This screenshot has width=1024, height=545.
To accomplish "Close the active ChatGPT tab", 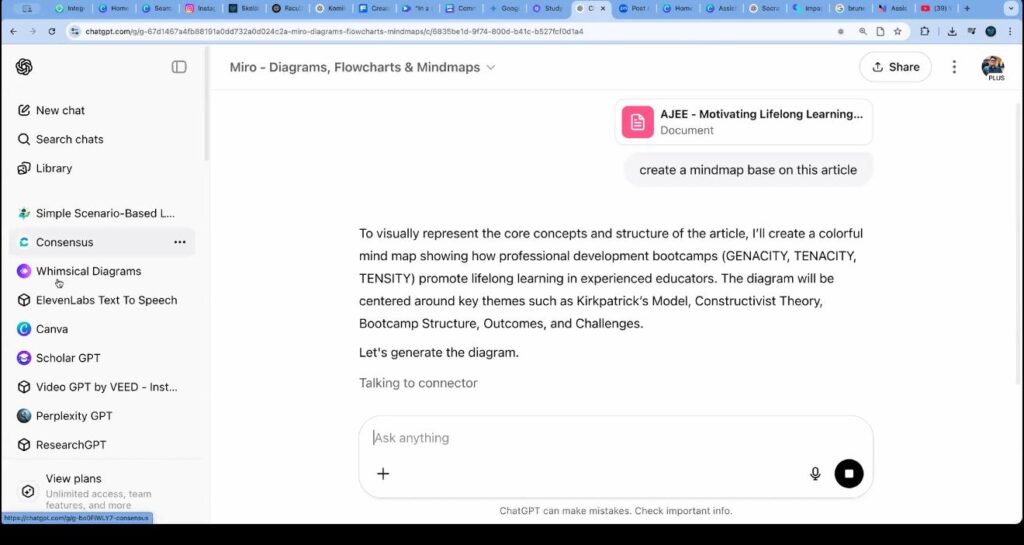I will point(602,8).
